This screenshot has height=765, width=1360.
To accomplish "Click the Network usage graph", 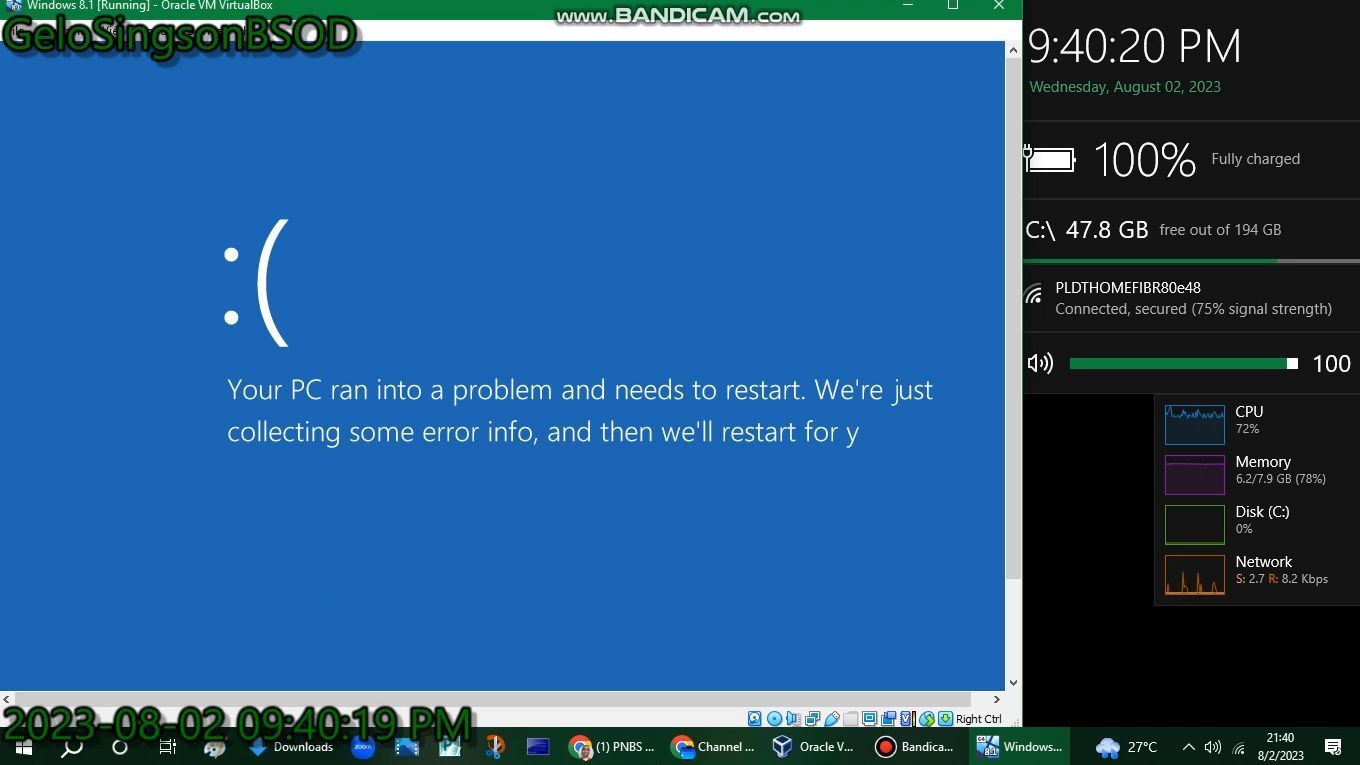I will [1194, 575].
